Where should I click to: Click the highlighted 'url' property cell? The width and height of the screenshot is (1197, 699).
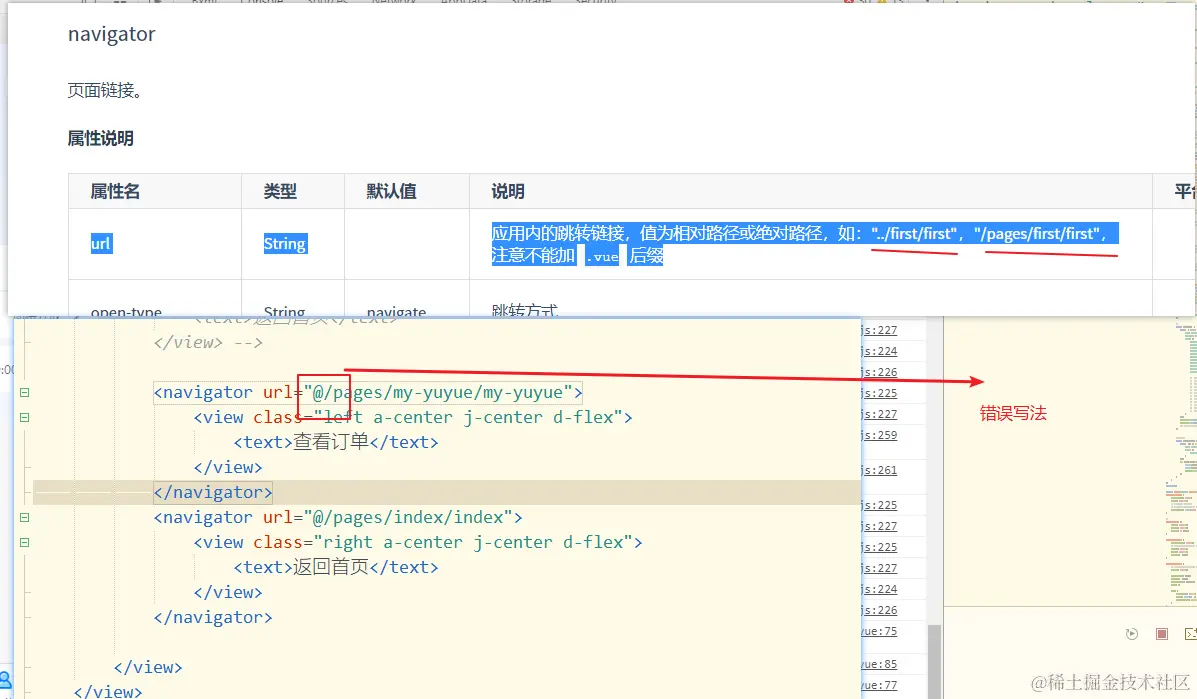coord(101,243)
